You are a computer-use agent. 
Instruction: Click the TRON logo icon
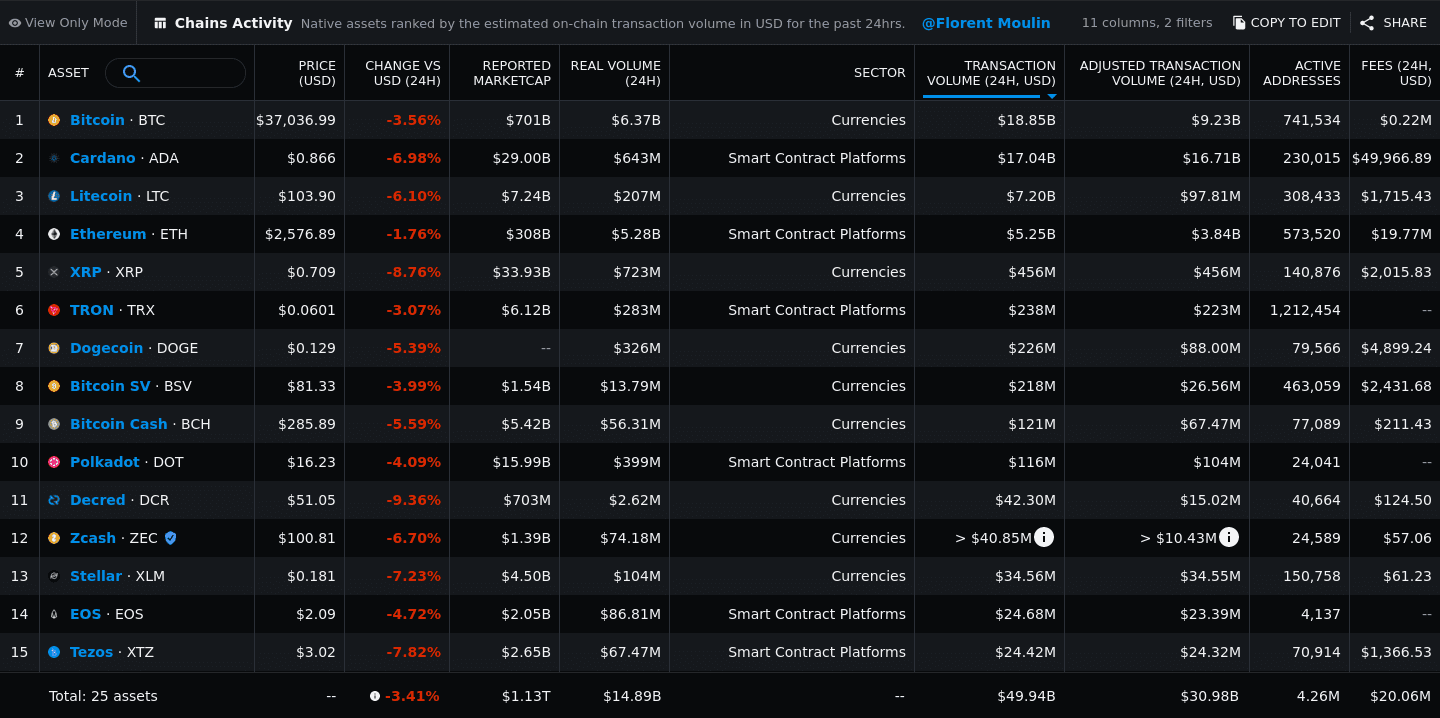(x=55, y=309)
